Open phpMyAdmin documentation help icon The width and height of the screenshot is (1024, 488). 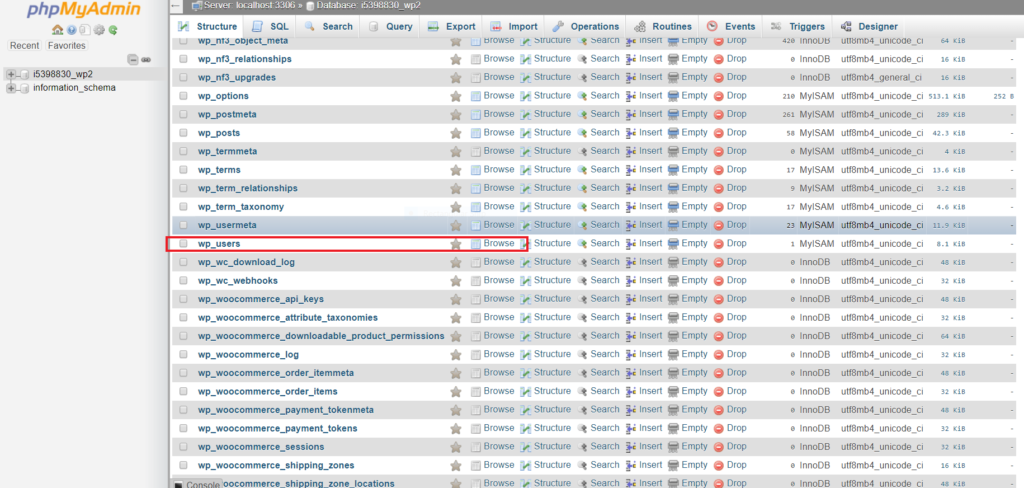pyautogui.click(x=71, y=29)
